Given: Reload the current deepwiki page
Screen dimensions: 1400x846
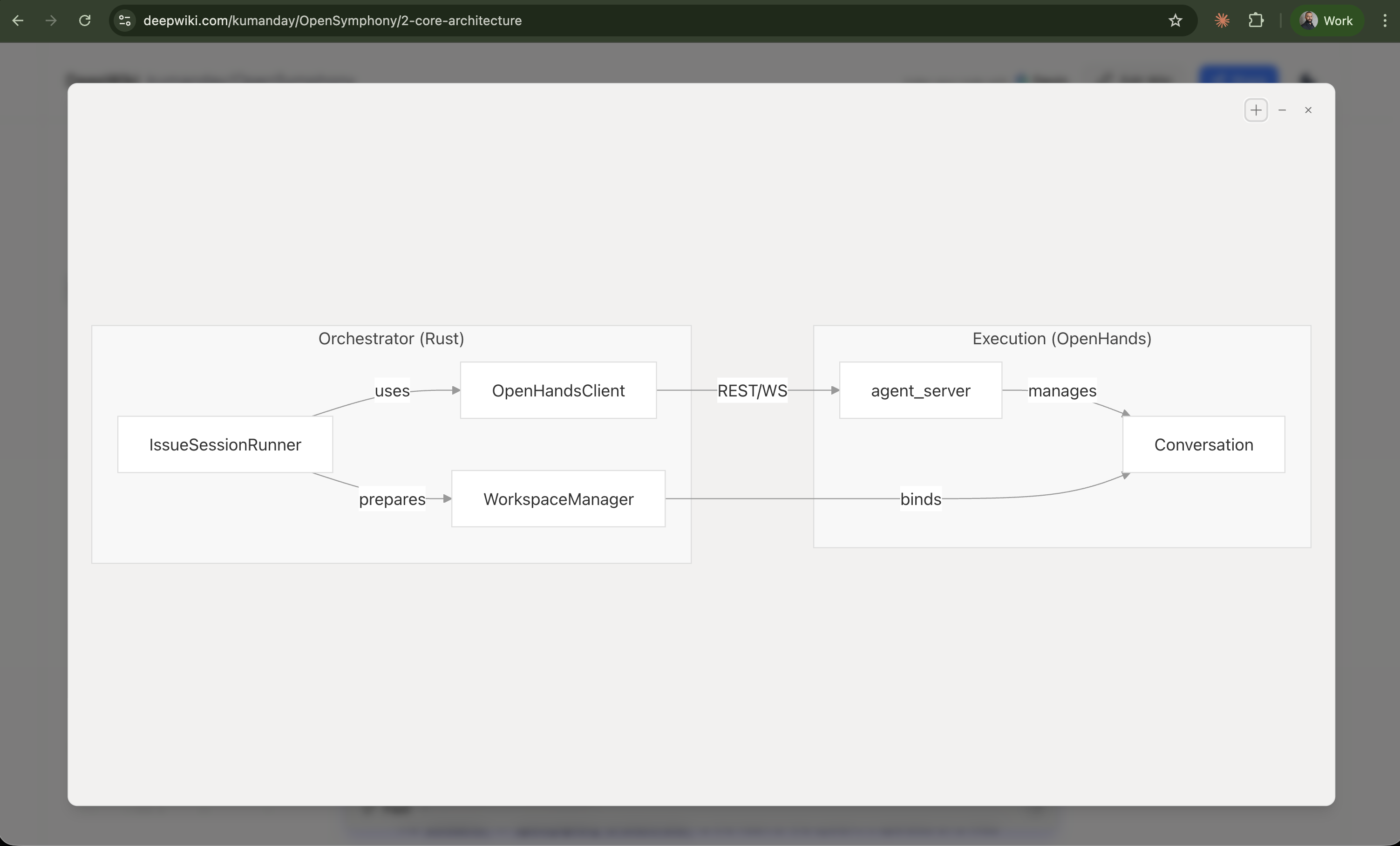Looking at the screenshot, I should tap(85, 20).
